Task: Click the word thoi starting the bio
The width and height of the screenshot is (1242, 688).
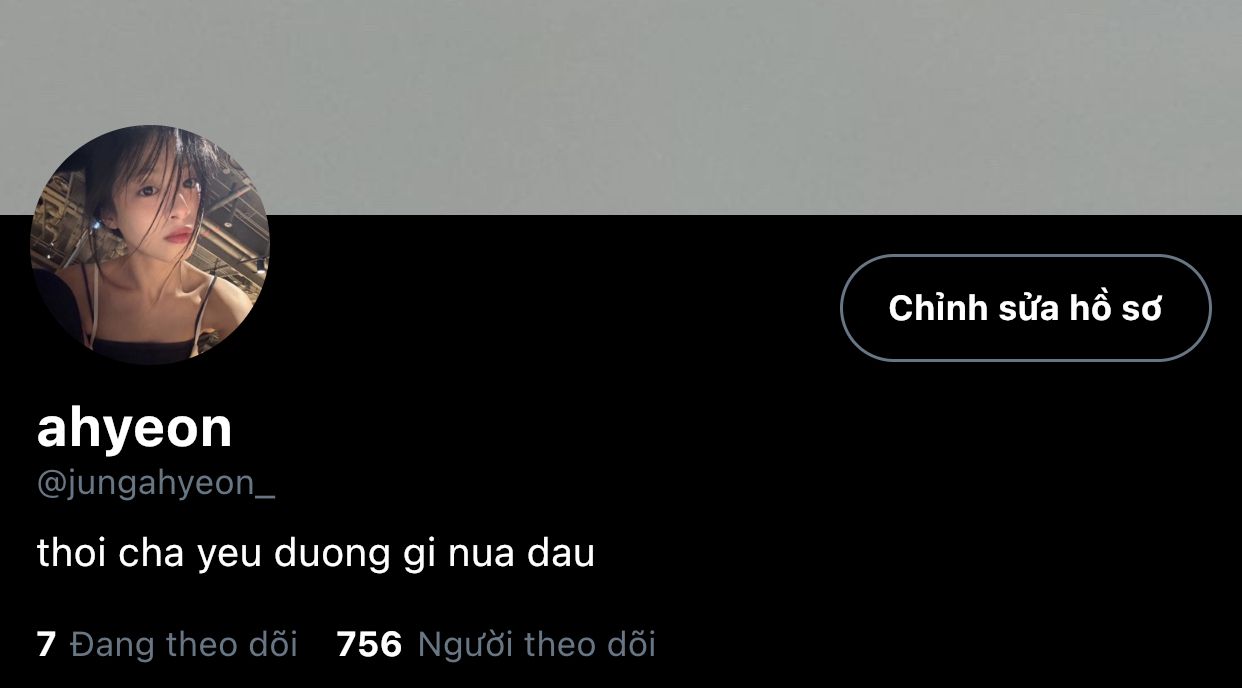Action: tap(71, 553)
